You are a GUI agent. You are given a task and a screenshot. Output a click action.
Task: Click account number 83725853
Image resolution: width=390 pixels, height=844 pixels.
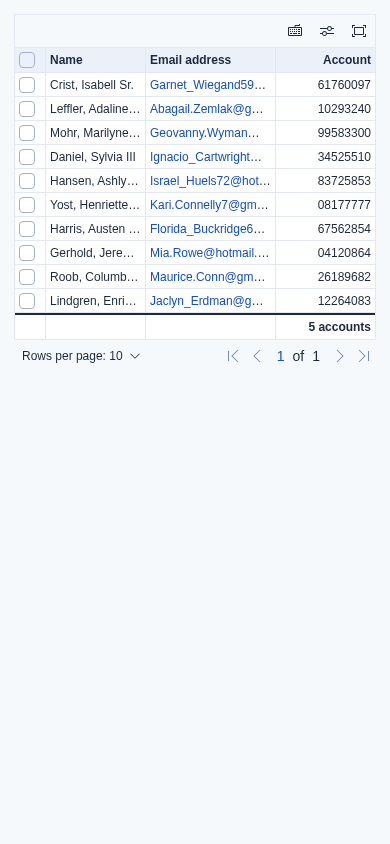click(x=344, y=181)
